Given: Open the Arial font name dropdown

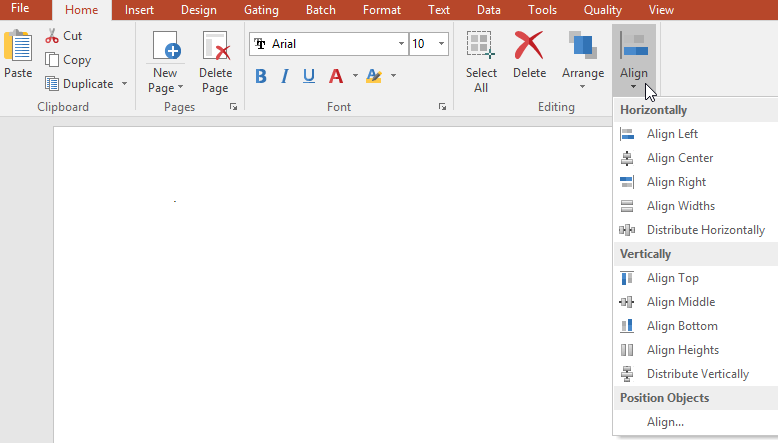Looking at the screenshot, I should tap(401, 44).
